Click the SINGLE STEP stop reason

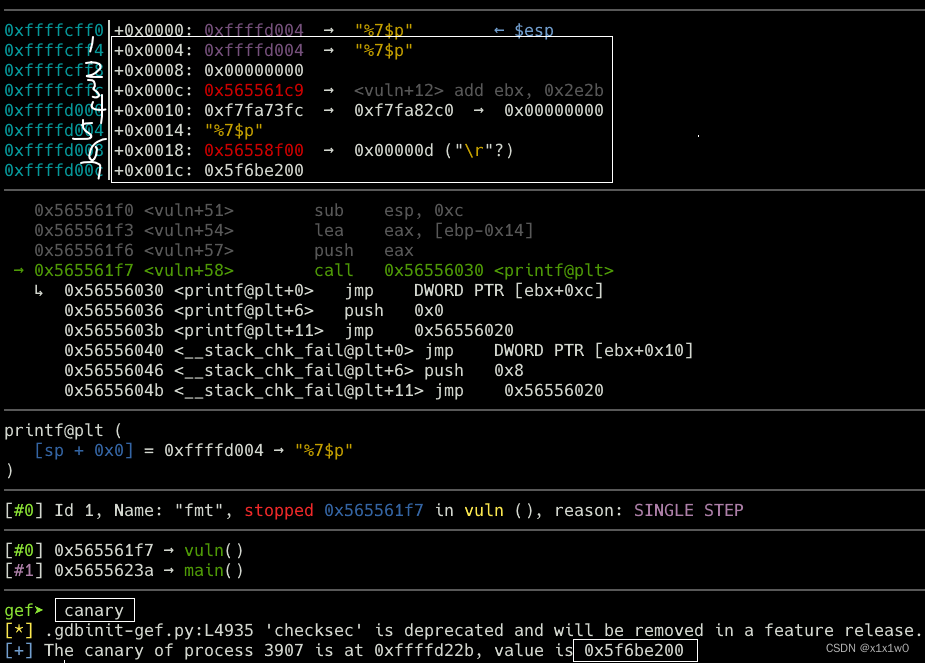point(688,510)
